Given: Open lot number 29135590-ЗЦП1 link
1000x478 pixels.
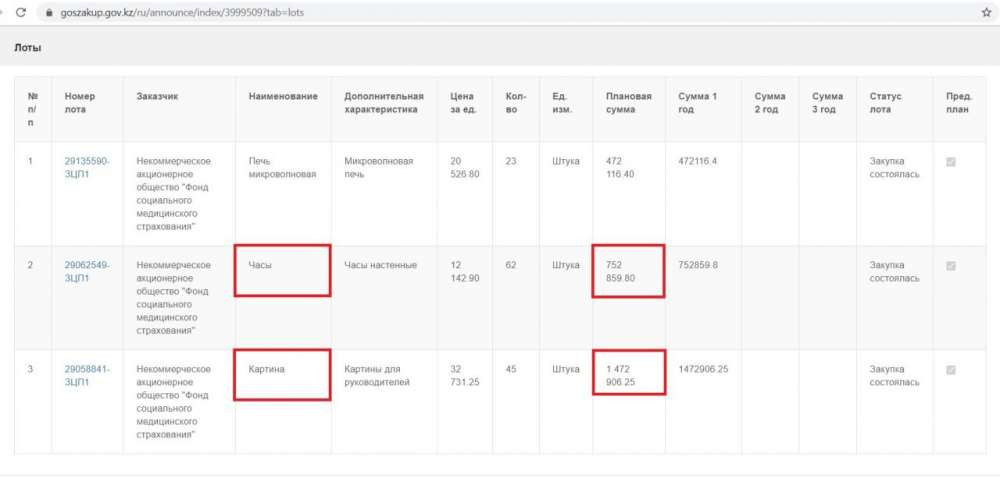Looking at the screenshot, I should point(87,167).
